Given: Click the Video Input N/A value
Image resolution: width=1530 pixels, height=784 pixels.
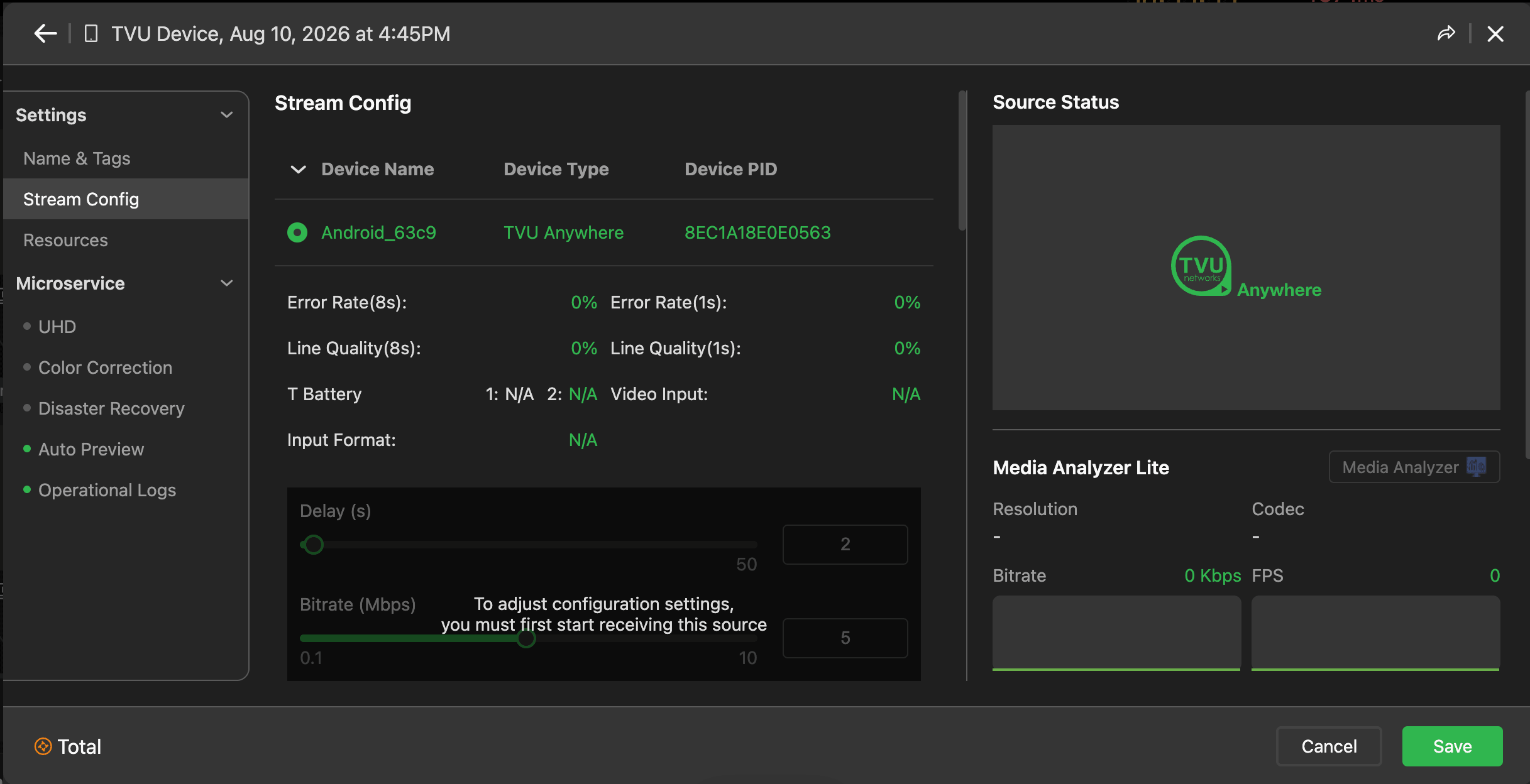Looking at the screenshot, I should tap(906, 394).
